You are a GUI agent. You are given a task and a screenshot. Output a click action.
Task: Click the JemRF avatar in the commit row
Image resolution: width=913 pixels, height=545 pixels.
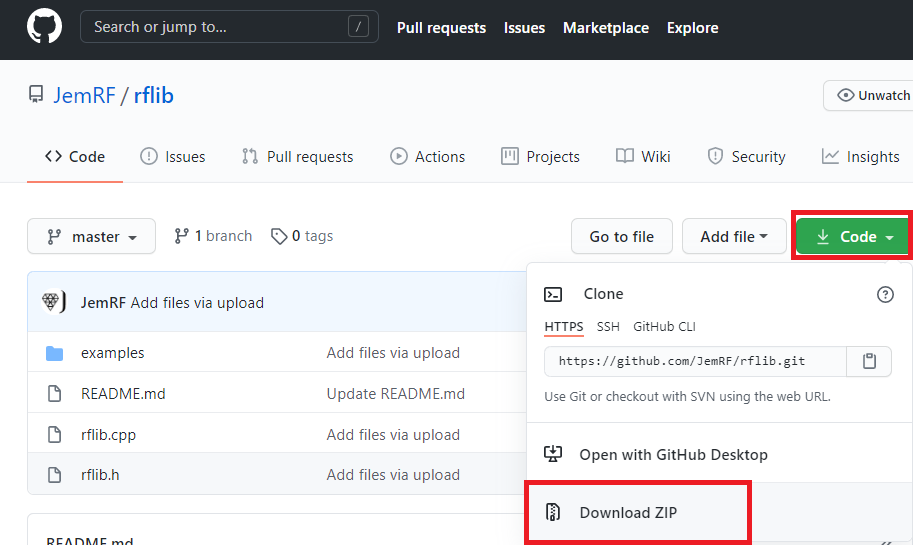[54, 302]
